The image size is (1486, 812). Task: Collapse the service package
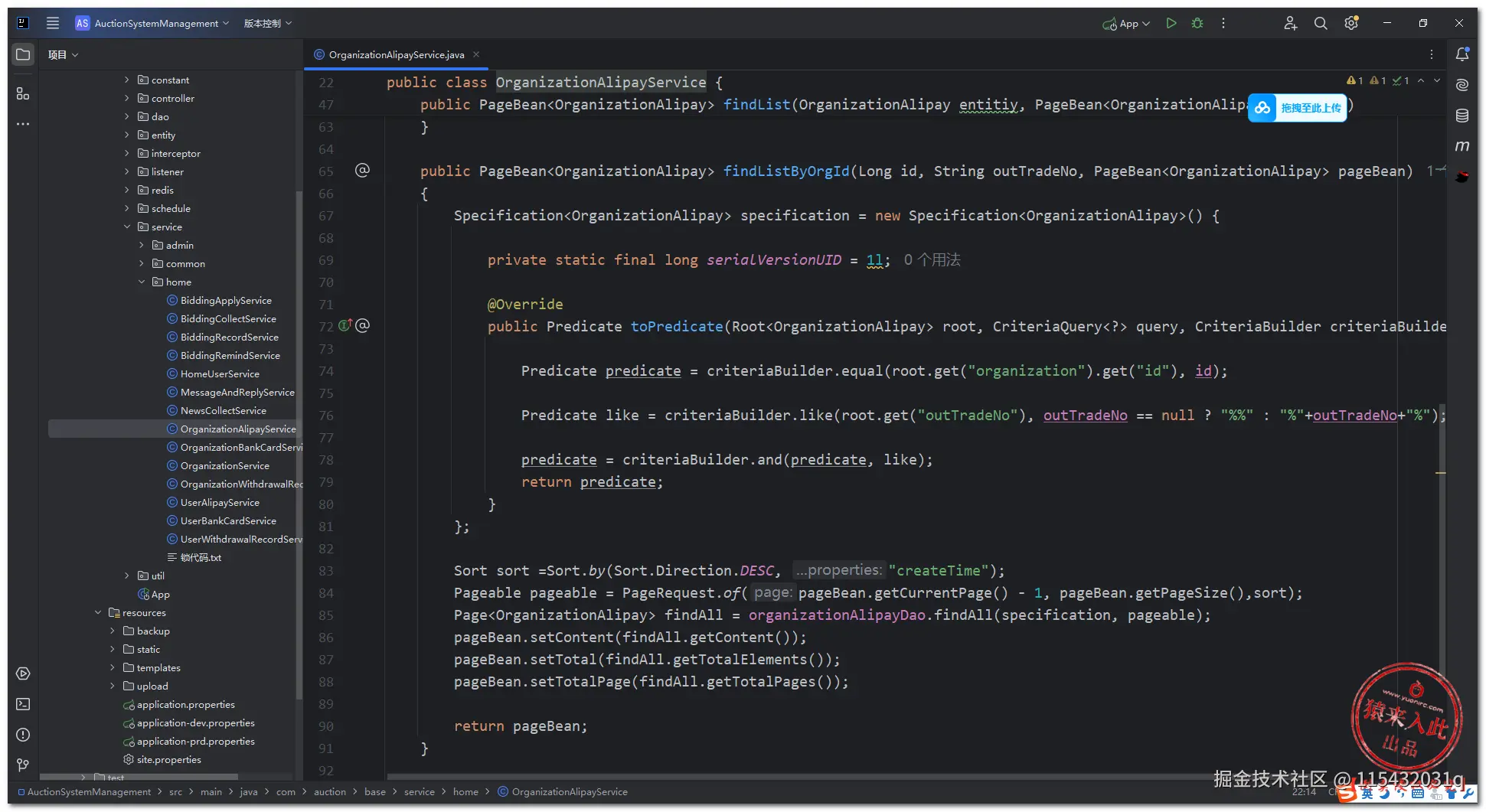tap(127, 227)
